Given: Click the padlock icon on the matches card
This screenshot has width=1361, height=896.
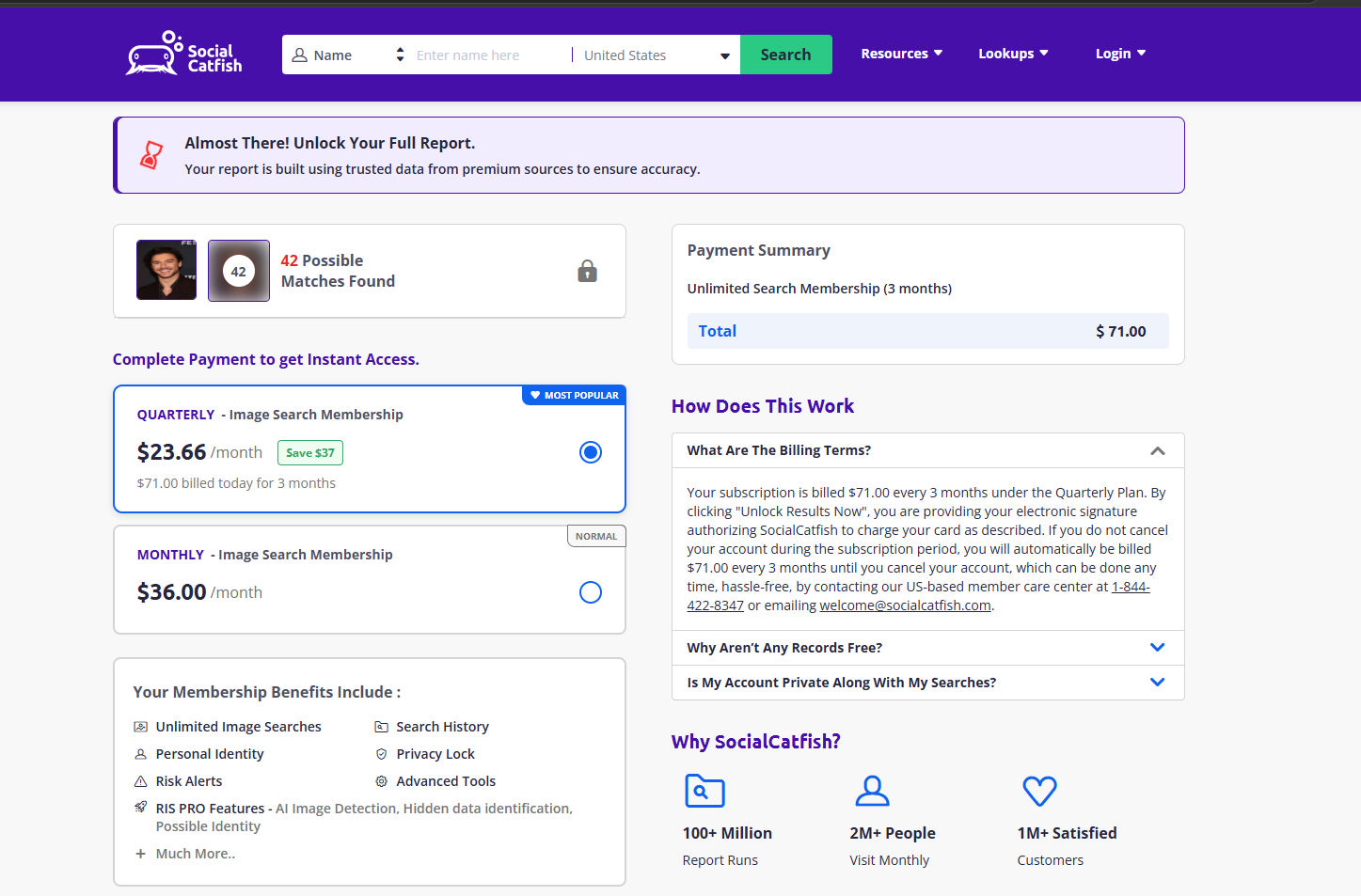Looking at the screenshot, I should 587,271.
